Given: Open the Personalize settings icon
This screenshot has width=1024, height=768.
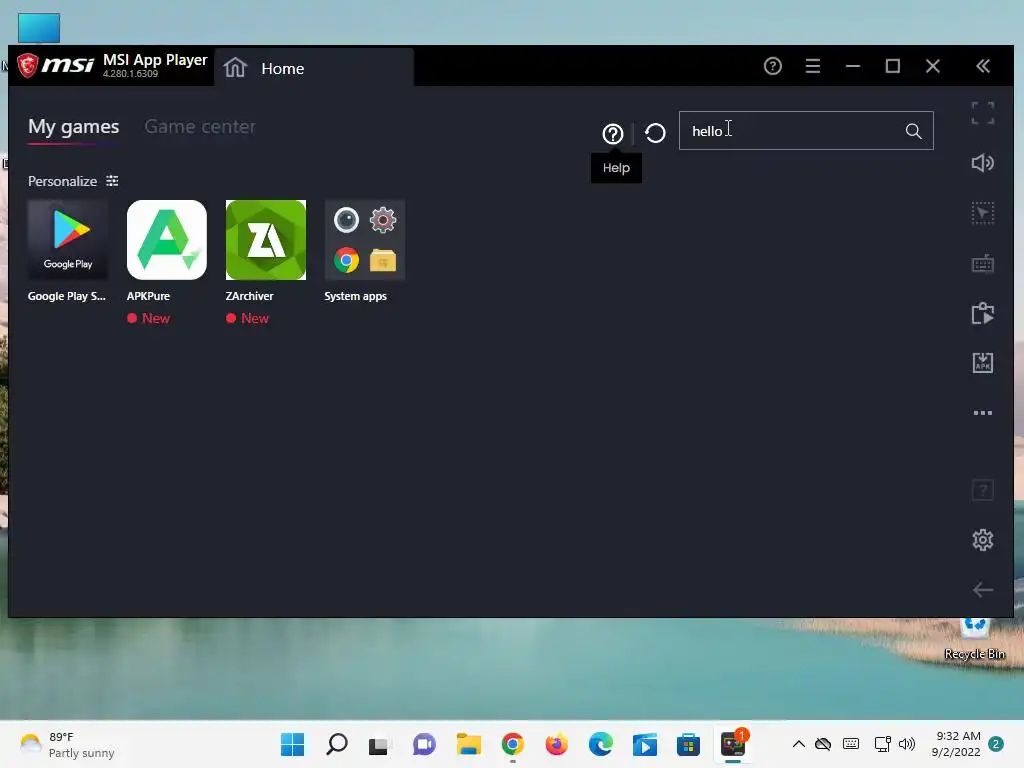Looking at the screenshot, I should (112, 181).
